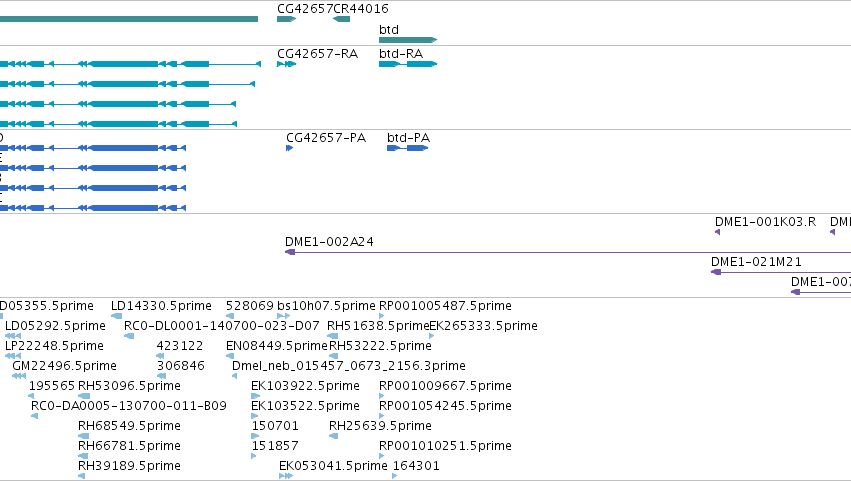The height and width of the screenshot is (481, 851).
Task: Click the RP001005487.5prime EST
Action: (382, 316)
